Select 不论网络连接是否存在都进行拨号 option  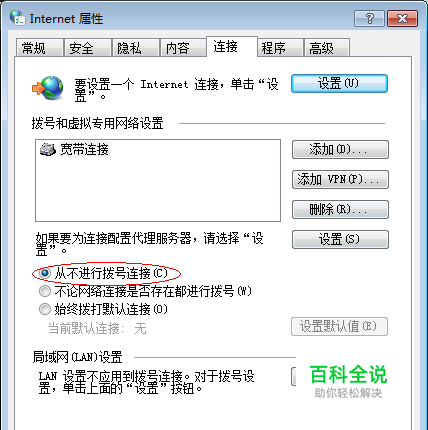(x=45, y=291)
